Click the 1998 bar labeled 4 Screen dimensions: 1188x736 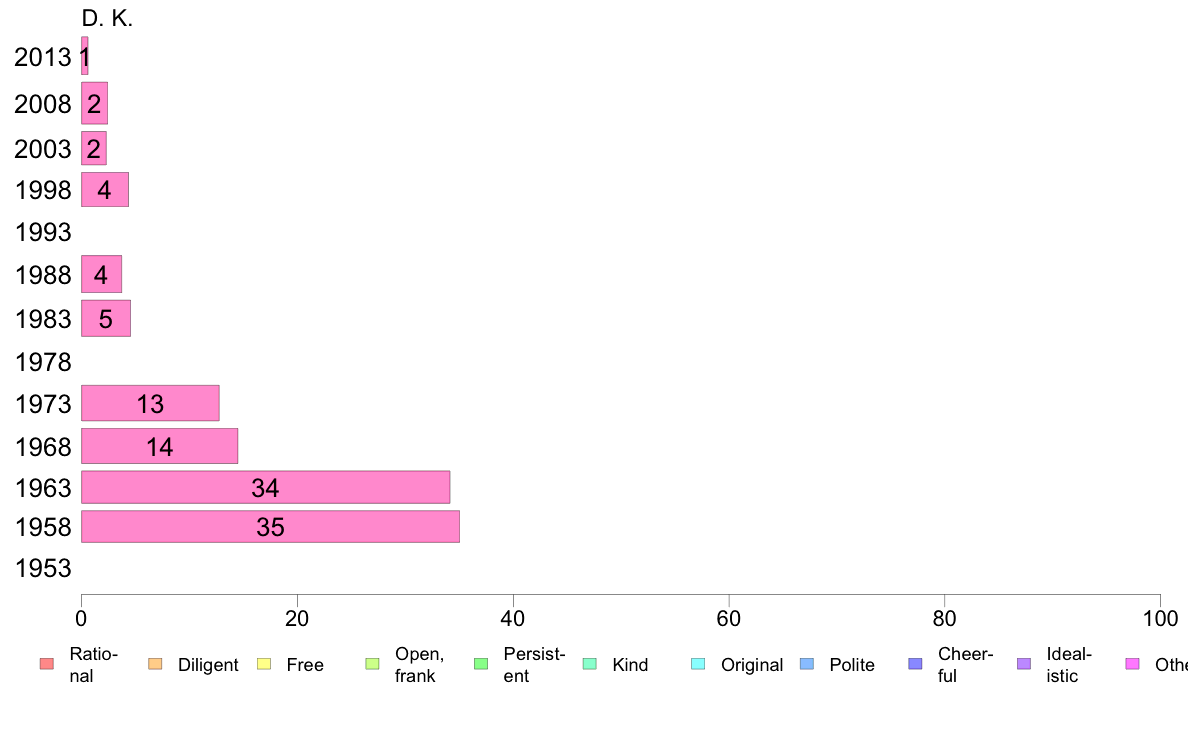[x=105, y=189]
